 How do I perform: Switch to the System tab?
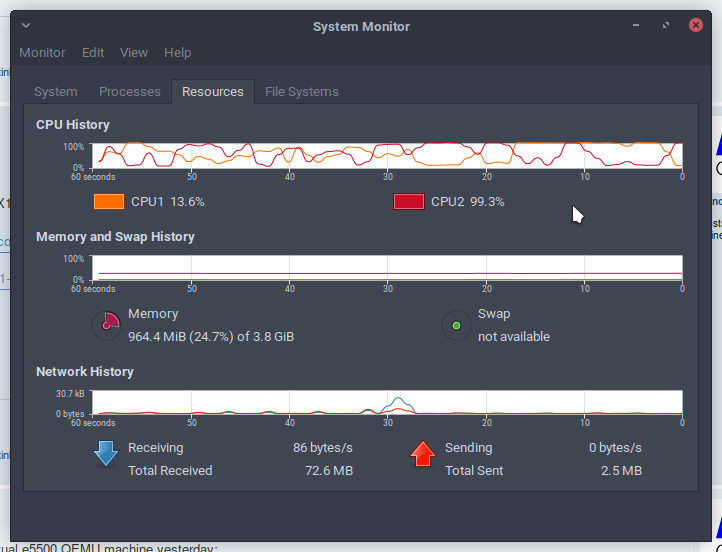[56, 91]
